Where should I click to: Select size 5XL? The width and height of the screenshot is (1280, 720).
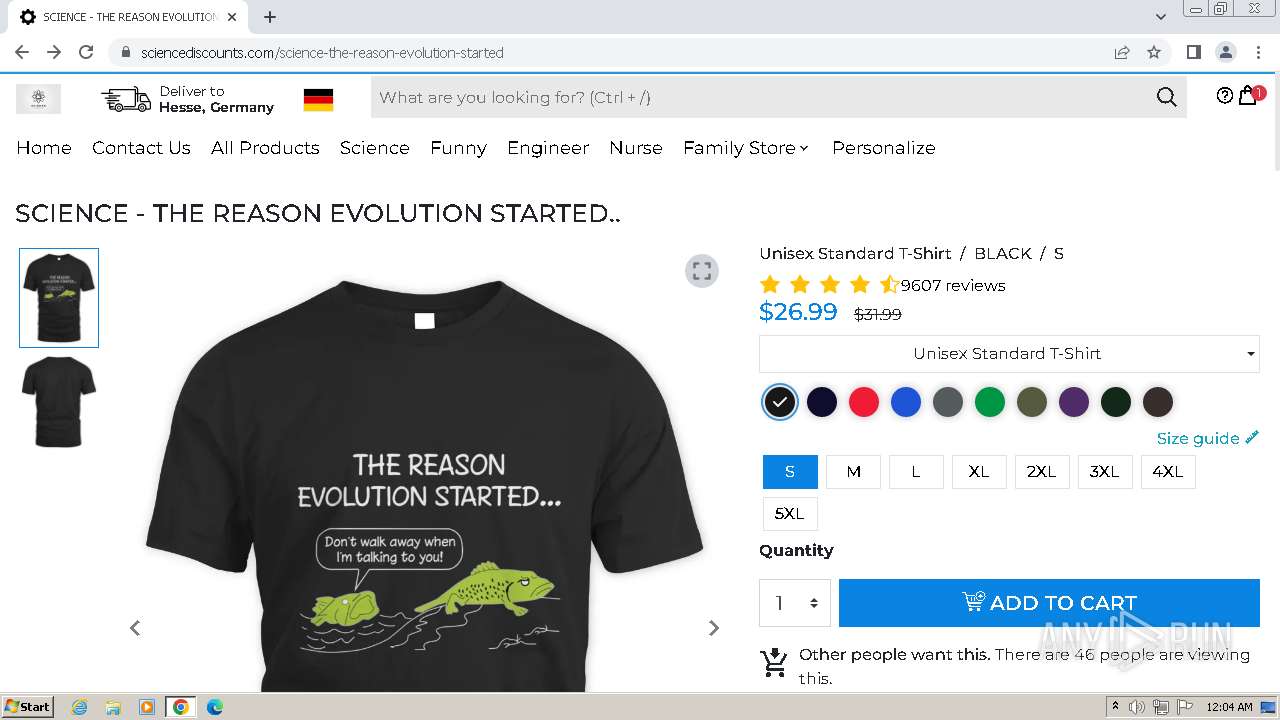tap(790, 514)
